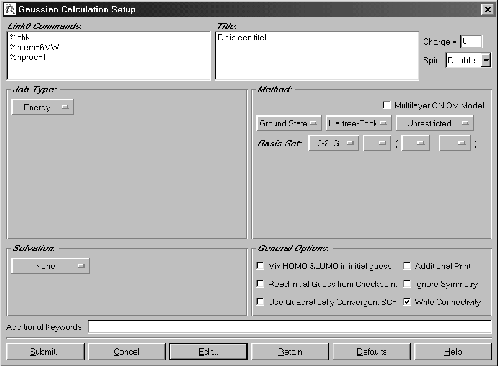Screen dimensions: 498x366
Task: Click inside the Link0 Commands text box
Action: pyautogui.click(x=109, y=56)
